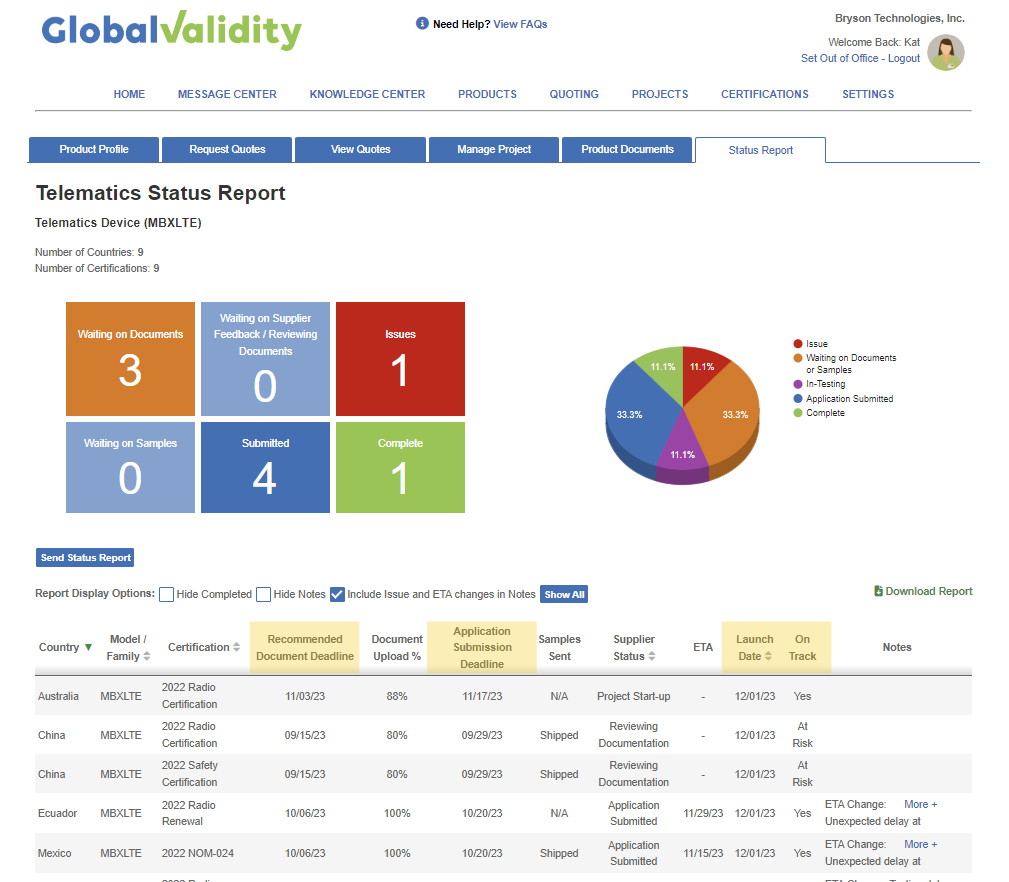The width and height of the screenshot is (1009, 882).
Task: Click green Complete tile
Action: pos(400,467)
